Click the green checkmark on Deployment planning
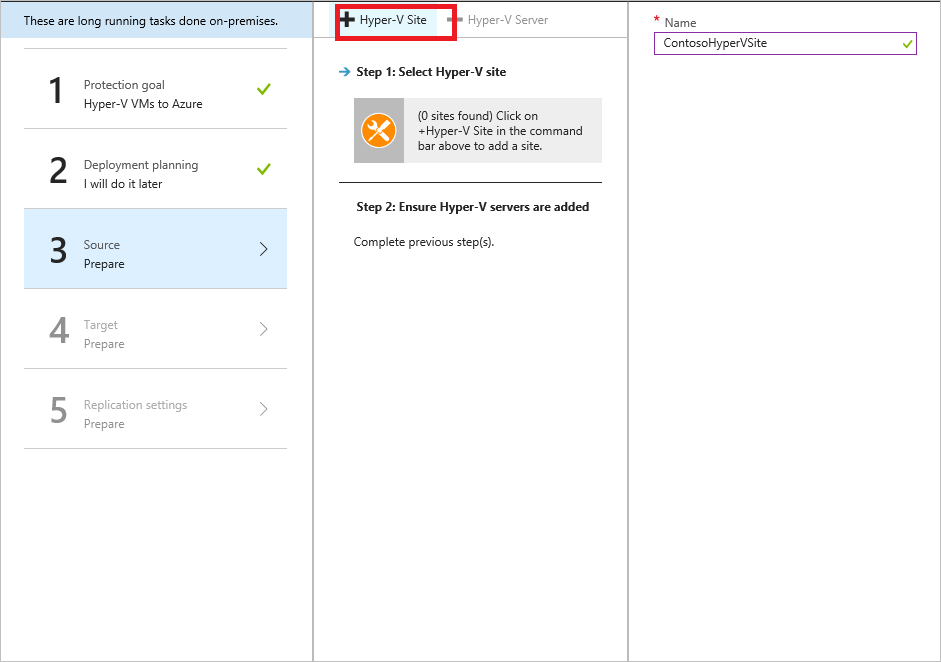941x662 pixels. pyautogui.click(x=263, y=170)
